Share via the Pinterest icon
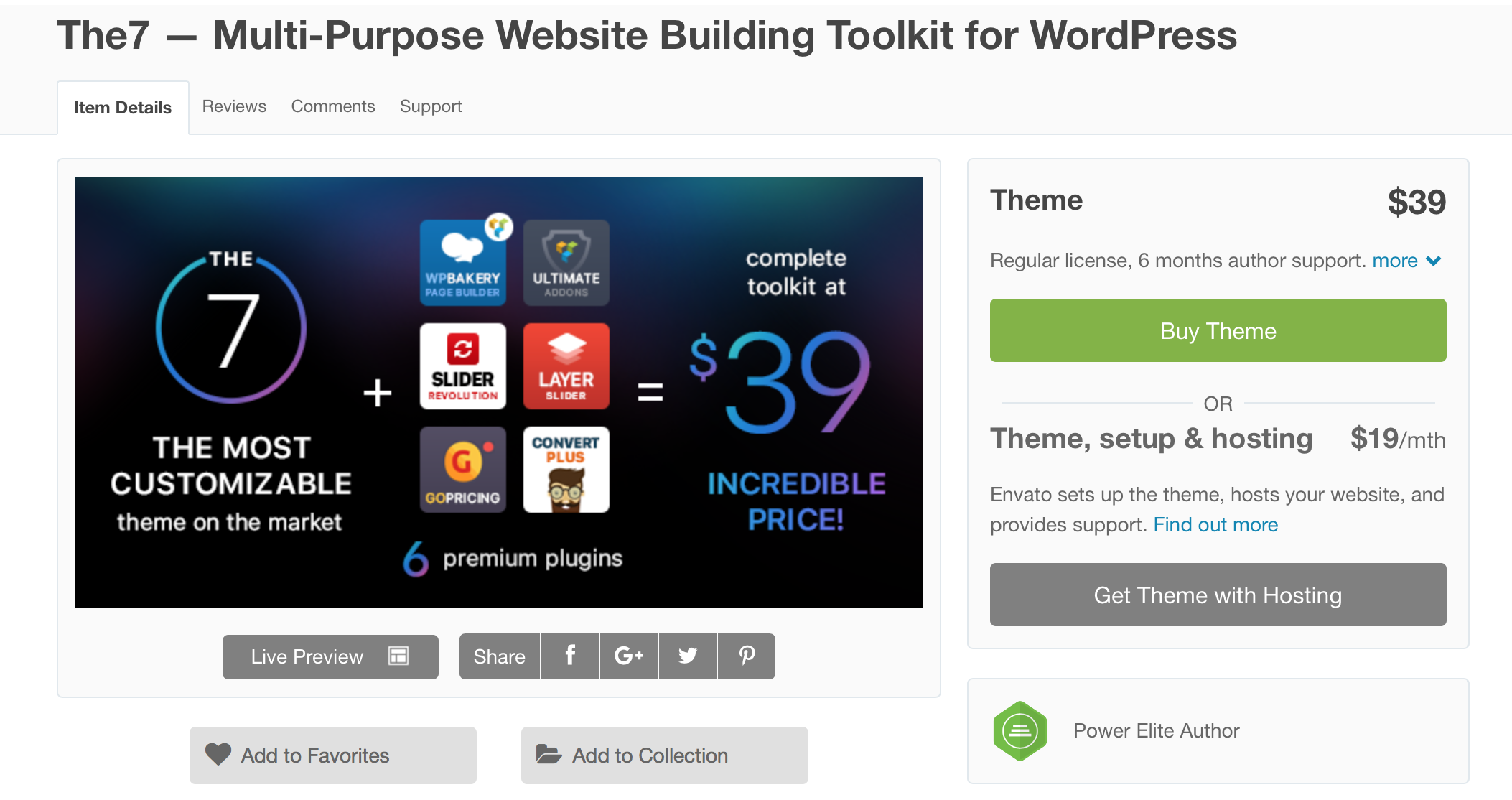Screen dimensions: 1512x800 (747, 656)
